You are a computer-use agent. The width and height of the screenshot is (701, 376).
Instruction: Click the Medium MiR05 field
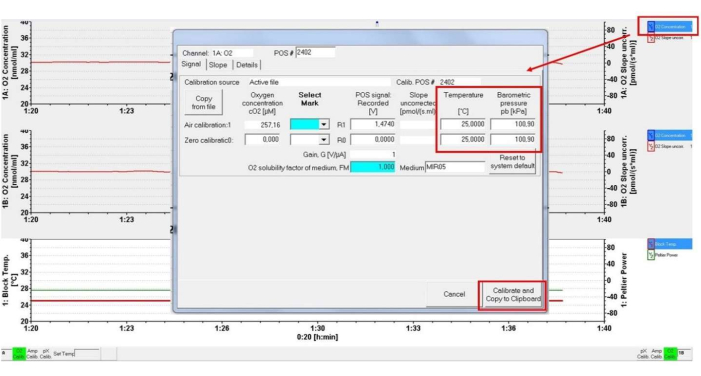click(x=455, y=167)
